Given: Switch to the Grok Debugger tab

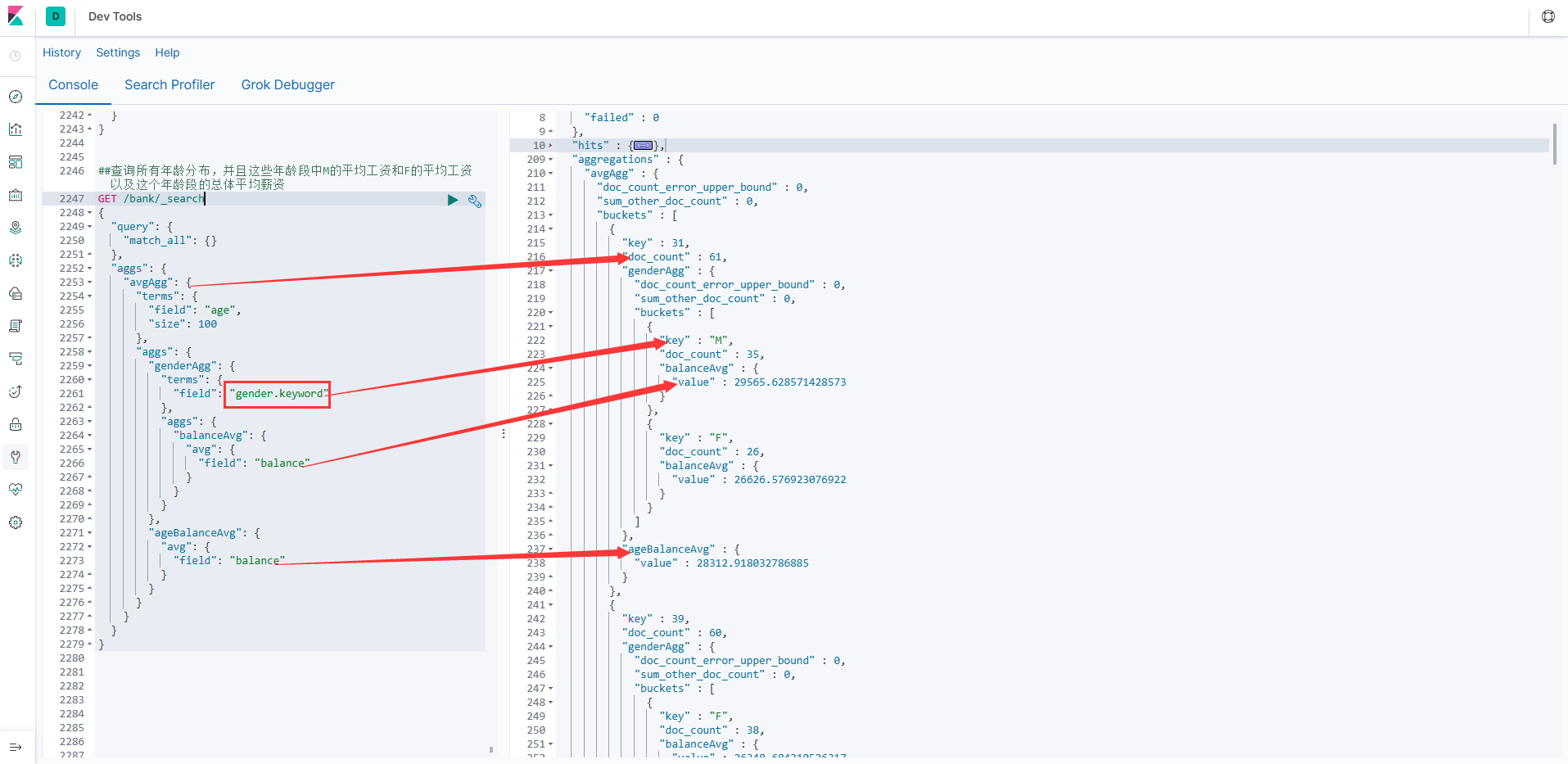Looking at the screenshot, I should (287, 85).
